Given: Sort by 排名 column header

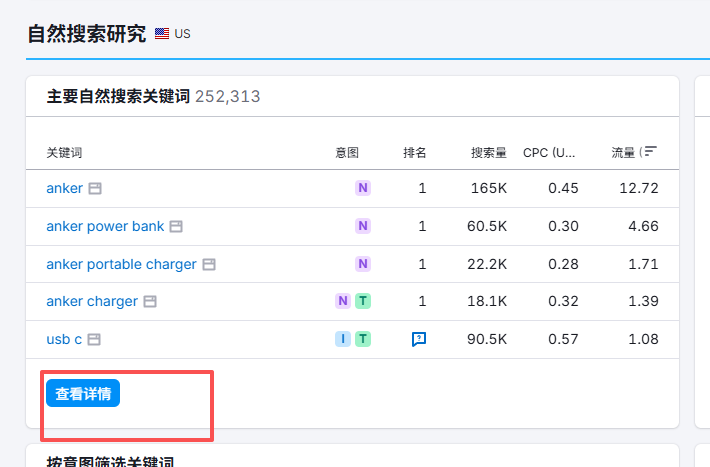Looking at the screenshot, I should pos(414,153).
